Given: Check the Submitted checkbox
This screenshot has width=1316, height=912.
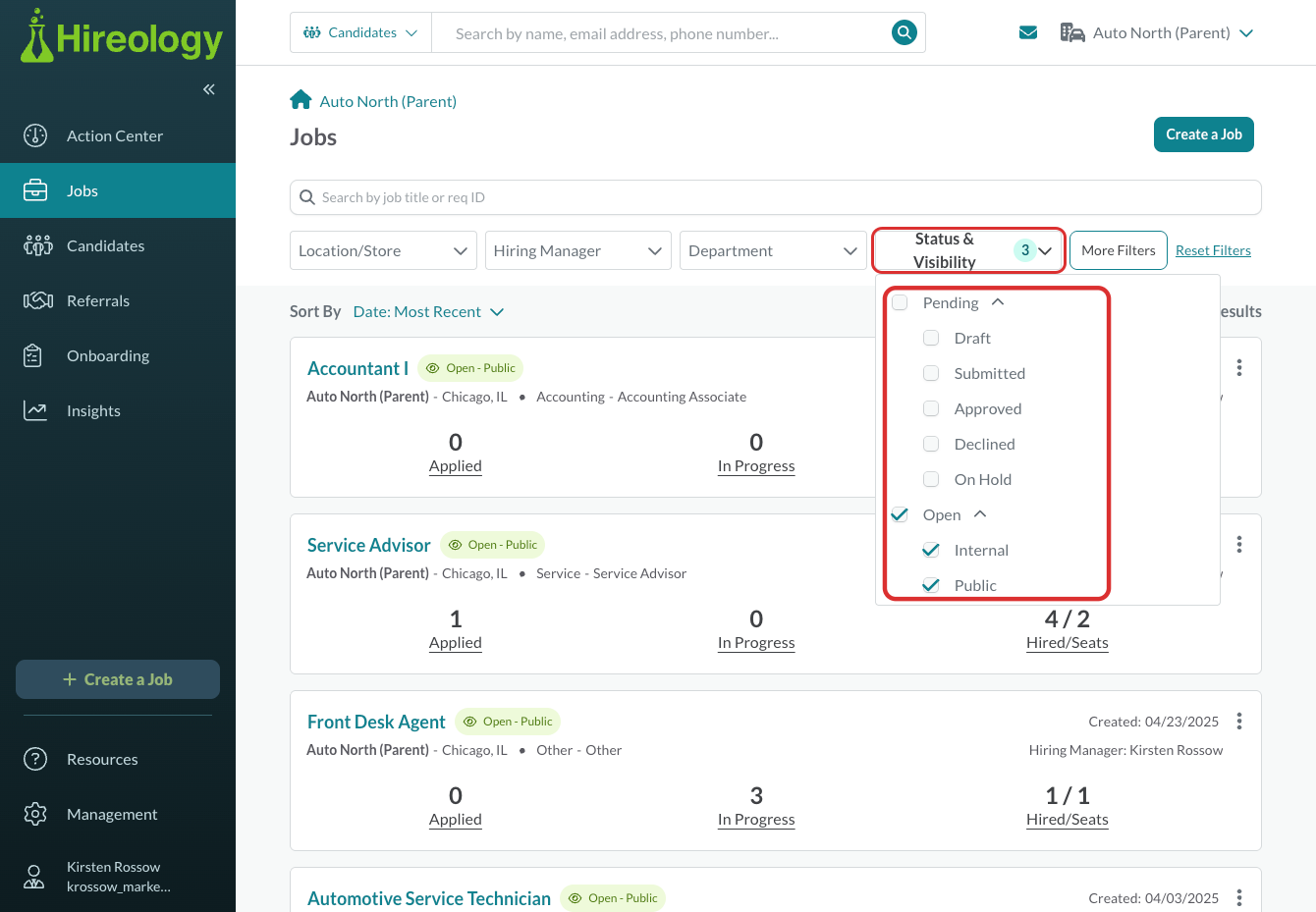Looking at the screenshot, I should (x=931, y=373).
